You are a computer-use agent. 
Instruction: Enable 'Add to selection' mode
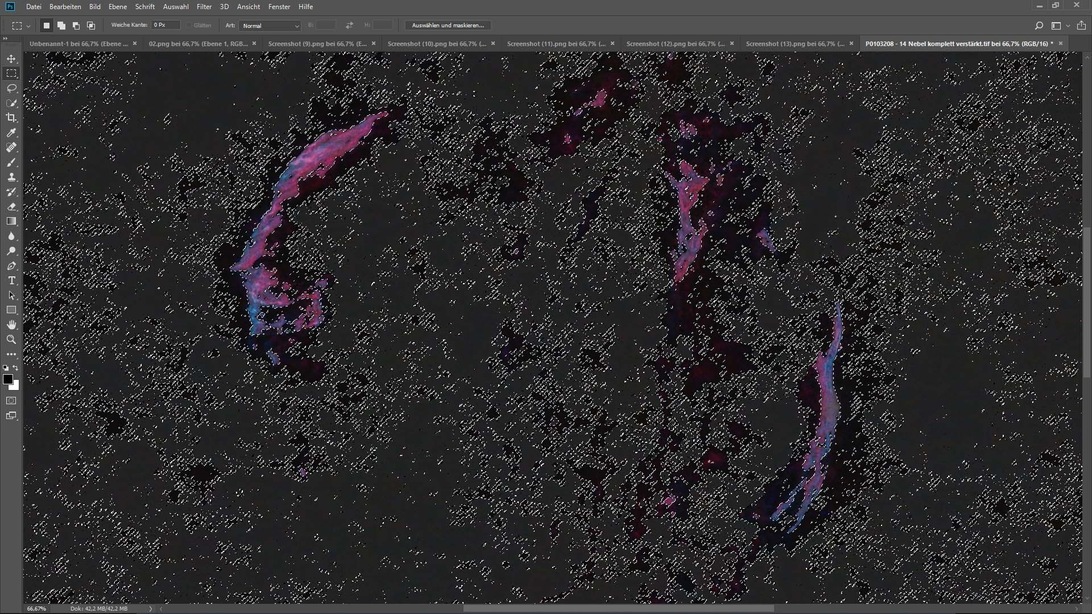(x=61, y=25)
